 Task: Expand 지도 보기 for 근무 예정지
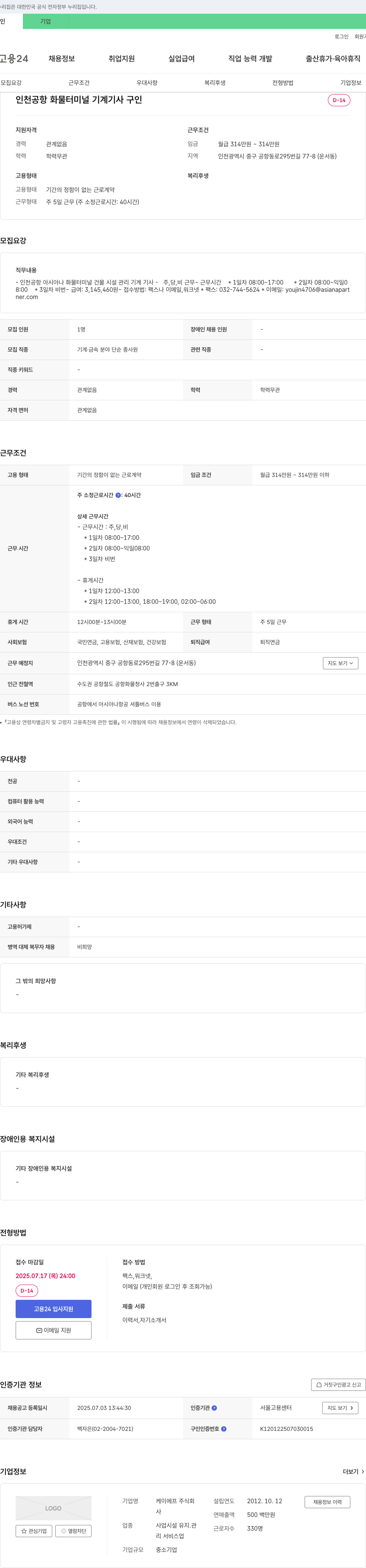(340, 664)
